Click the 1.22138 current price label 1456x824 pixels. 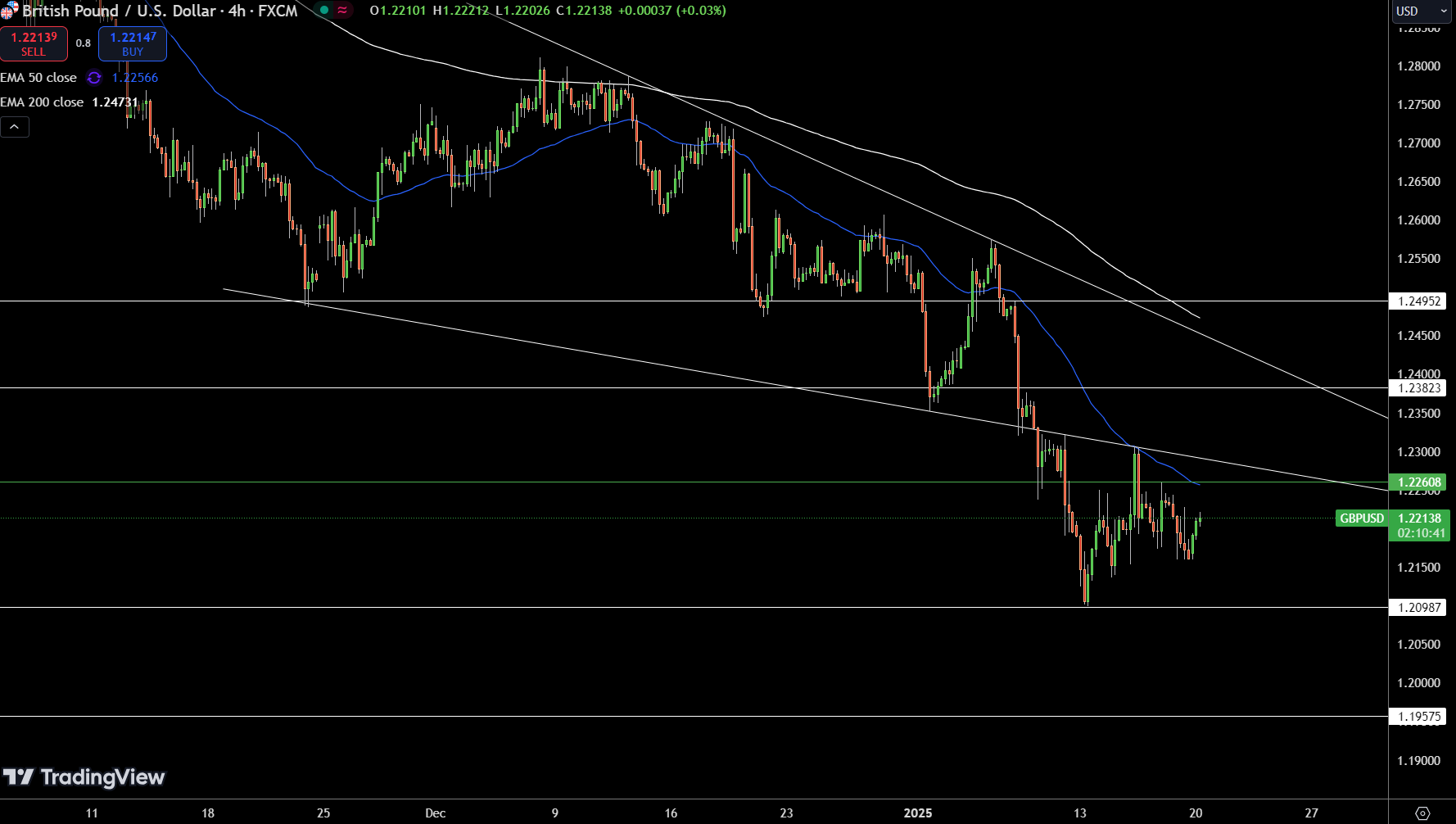click(1420, 518)
